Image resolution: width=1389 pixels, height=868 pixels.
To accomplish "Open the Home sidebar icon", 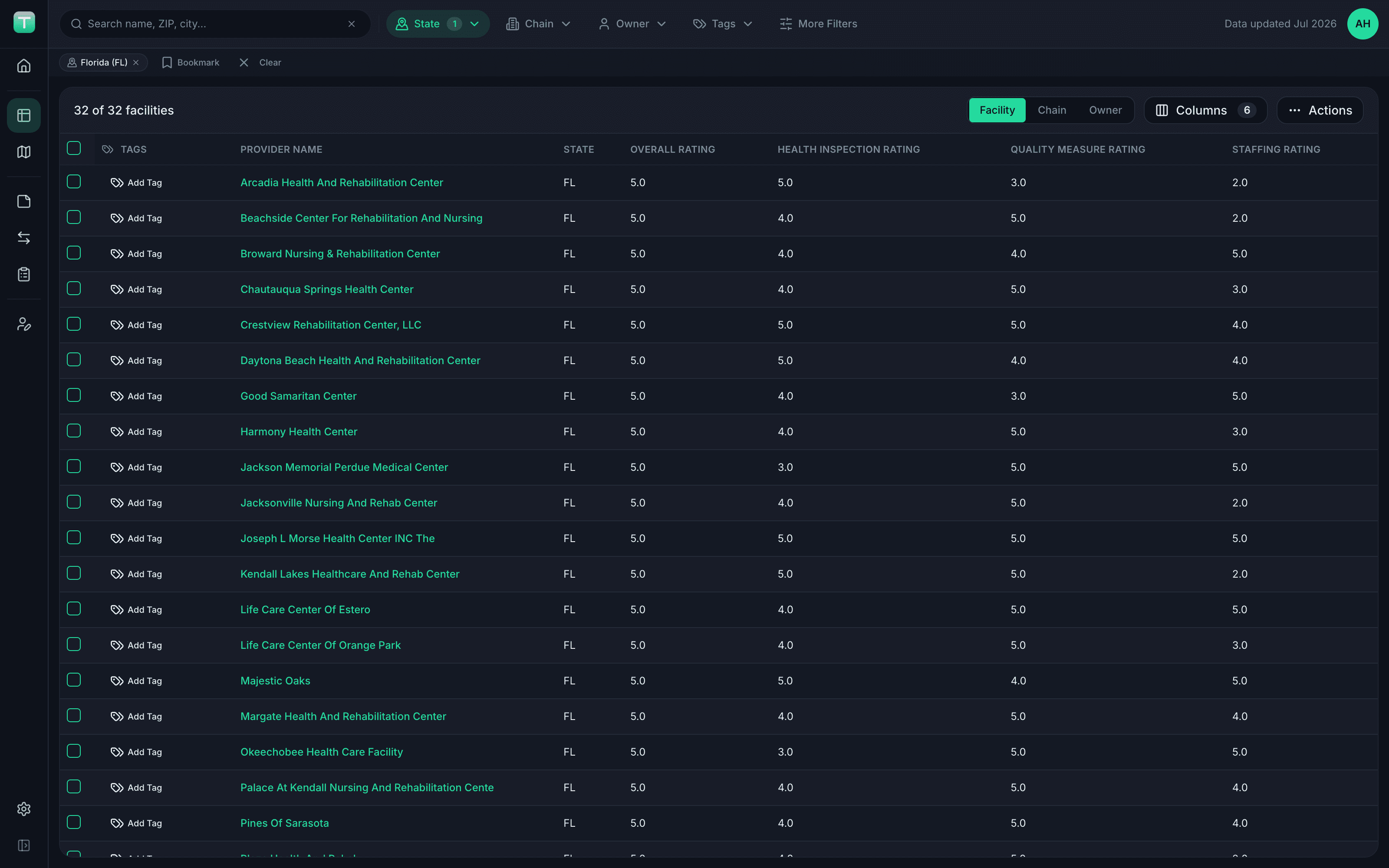I will [x=23, y=66].
